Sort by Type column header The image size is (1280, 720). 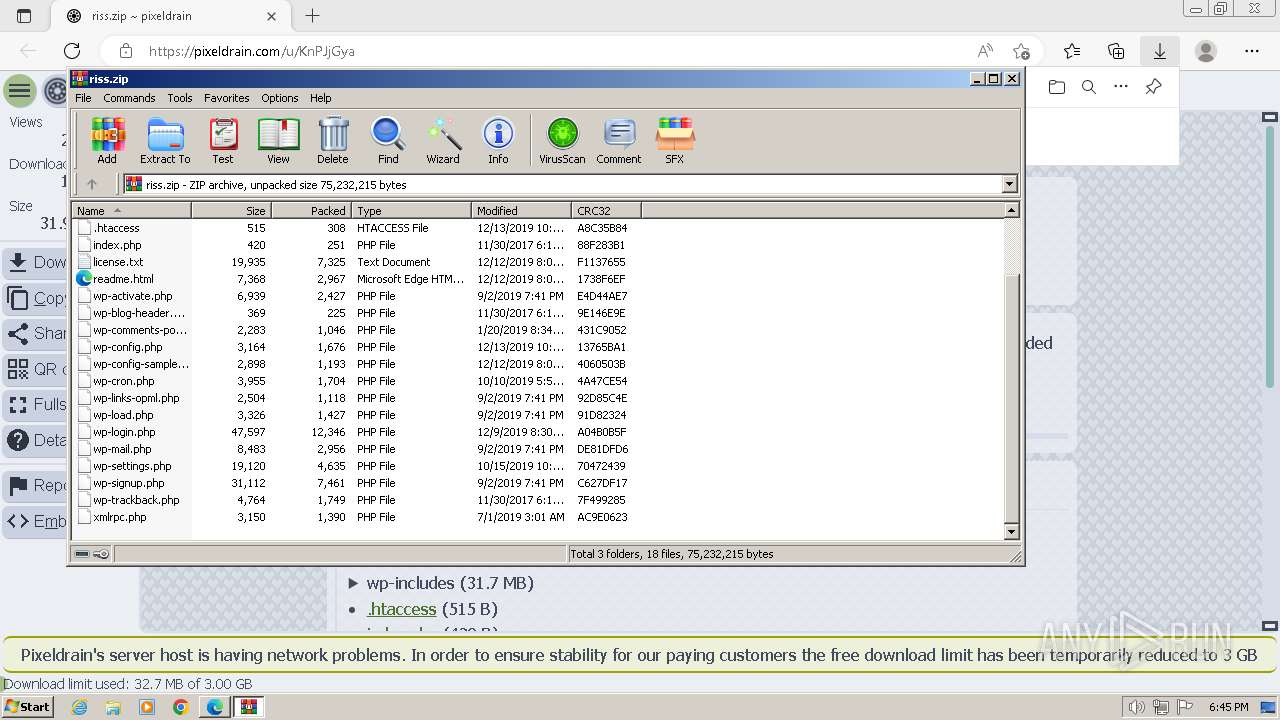tap(411, 210)
